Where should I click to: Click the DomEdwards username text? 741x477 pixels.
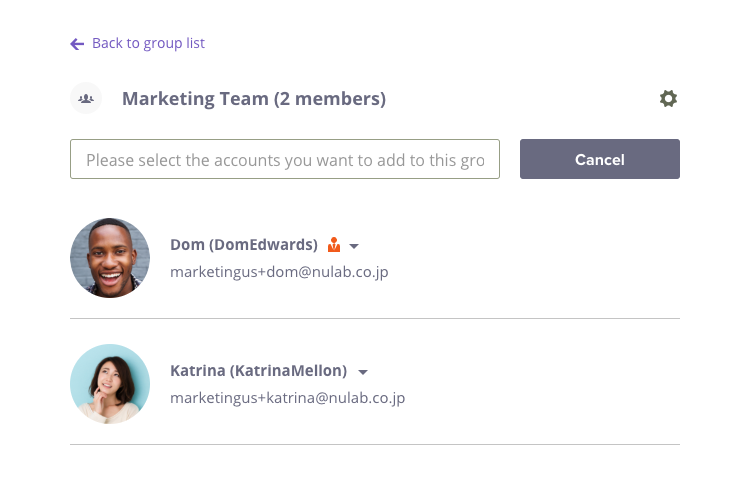point(264,244)
